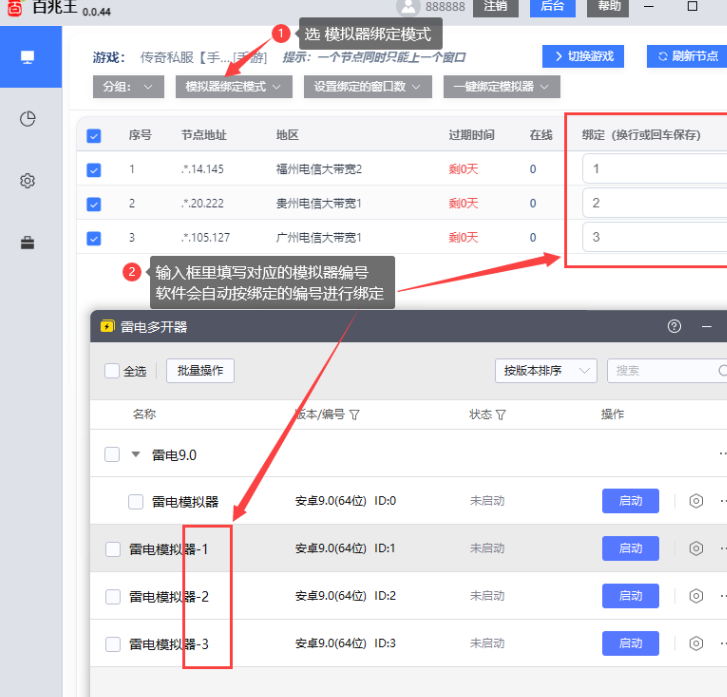Image resolution: width=727 pixels, height=697 pixels.
Task: Toggle the select-all checkbox in node table header
Action: click(x=94, y=136)
